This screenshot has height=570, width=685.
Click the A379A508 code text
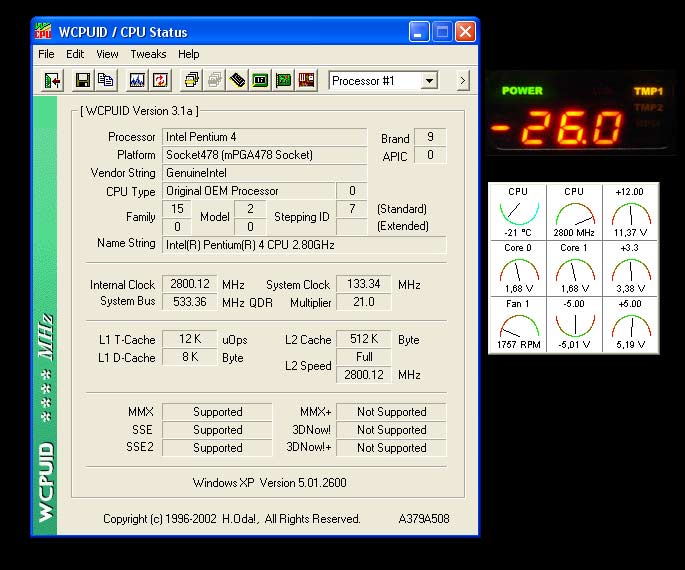pos(424,519)
